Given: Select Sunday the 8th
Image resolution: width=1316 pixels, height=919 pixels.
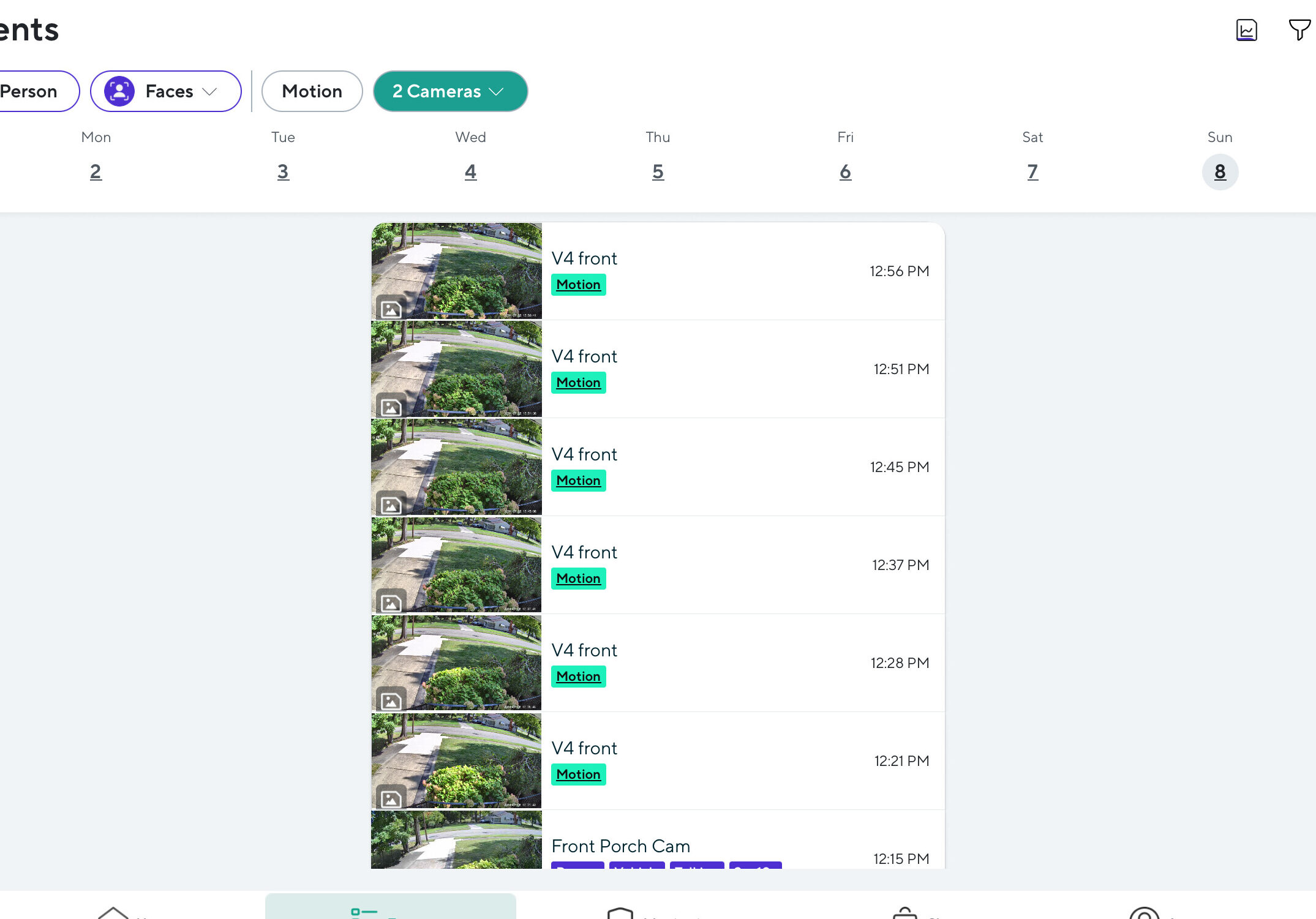Looking at the screenshot, I should 1219,171.
